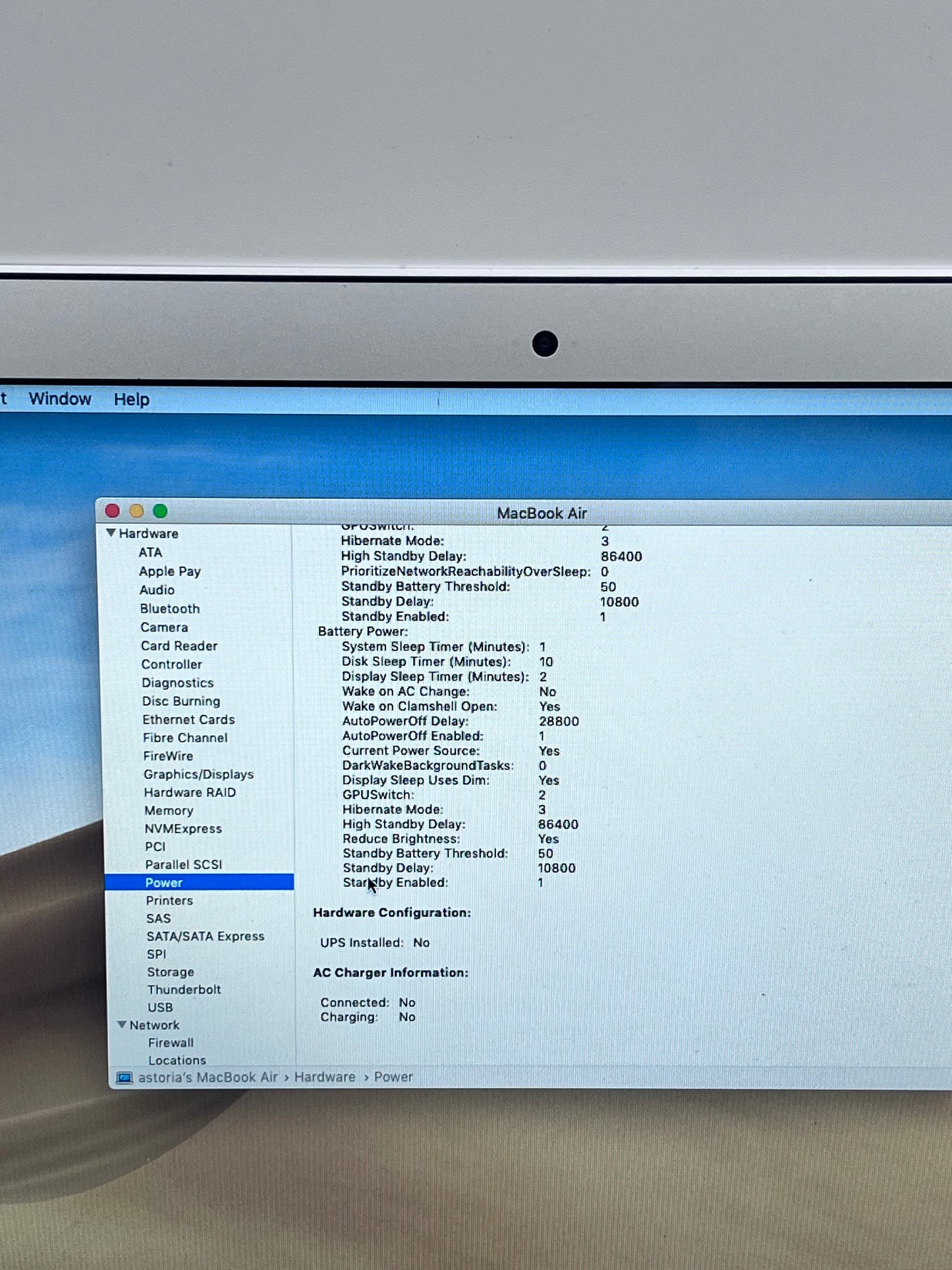Click Hardware in the path bar
Image resolution: width=952 pixels, height=1270 pixels.
click(x=325, y=1077)
